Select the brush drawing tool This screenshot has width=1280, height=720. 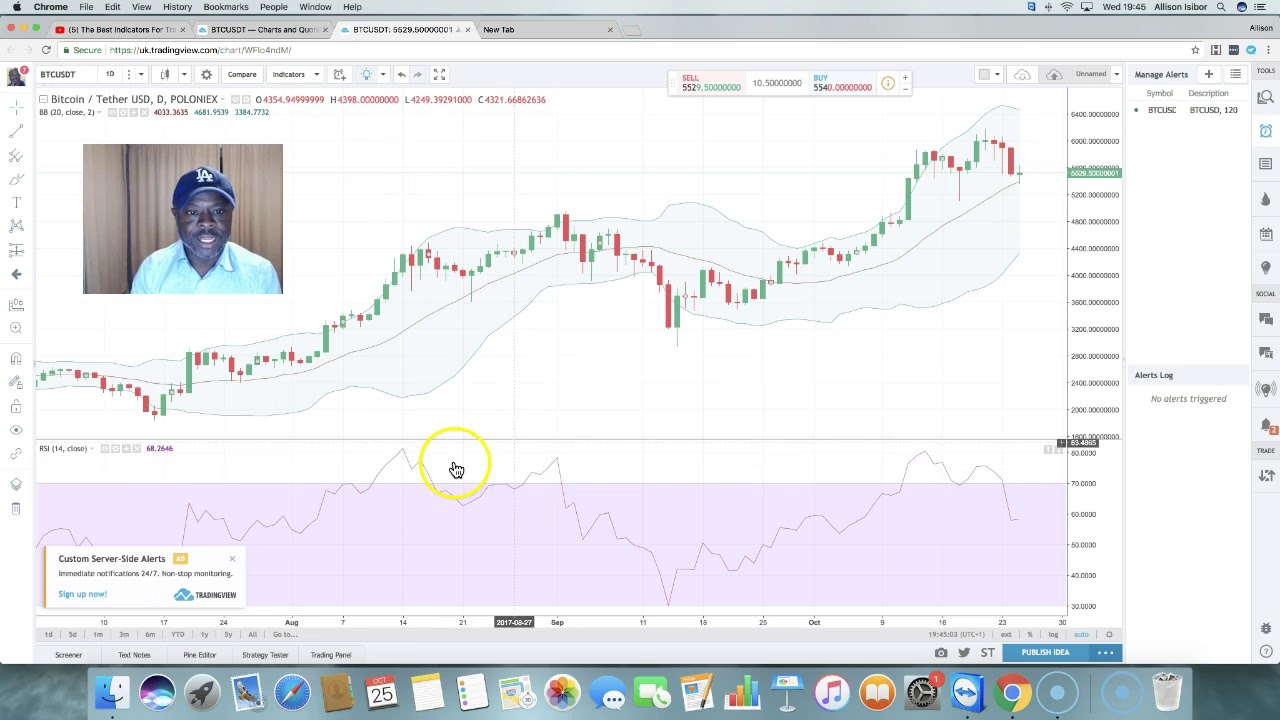point(16,179)
